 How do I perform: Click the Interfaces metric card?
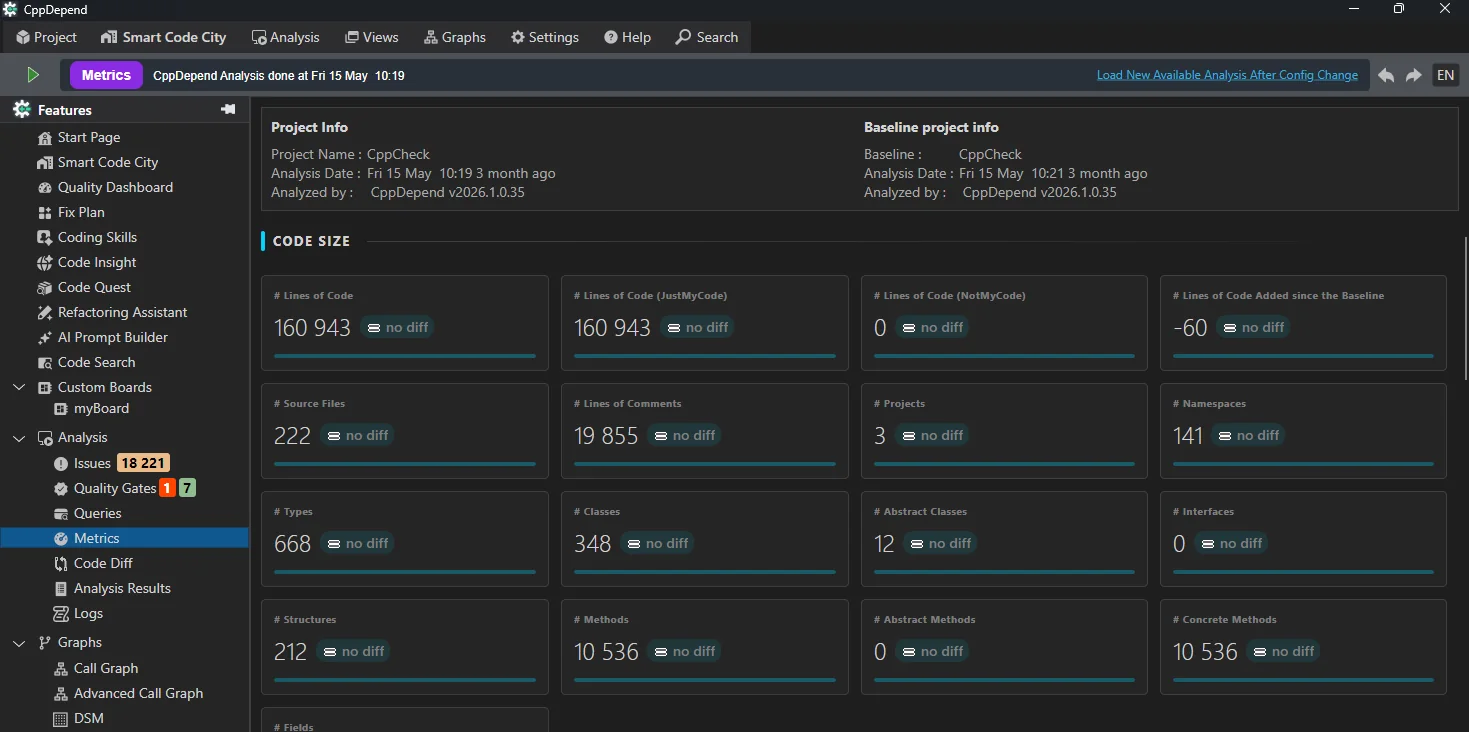coord(1303,538)
